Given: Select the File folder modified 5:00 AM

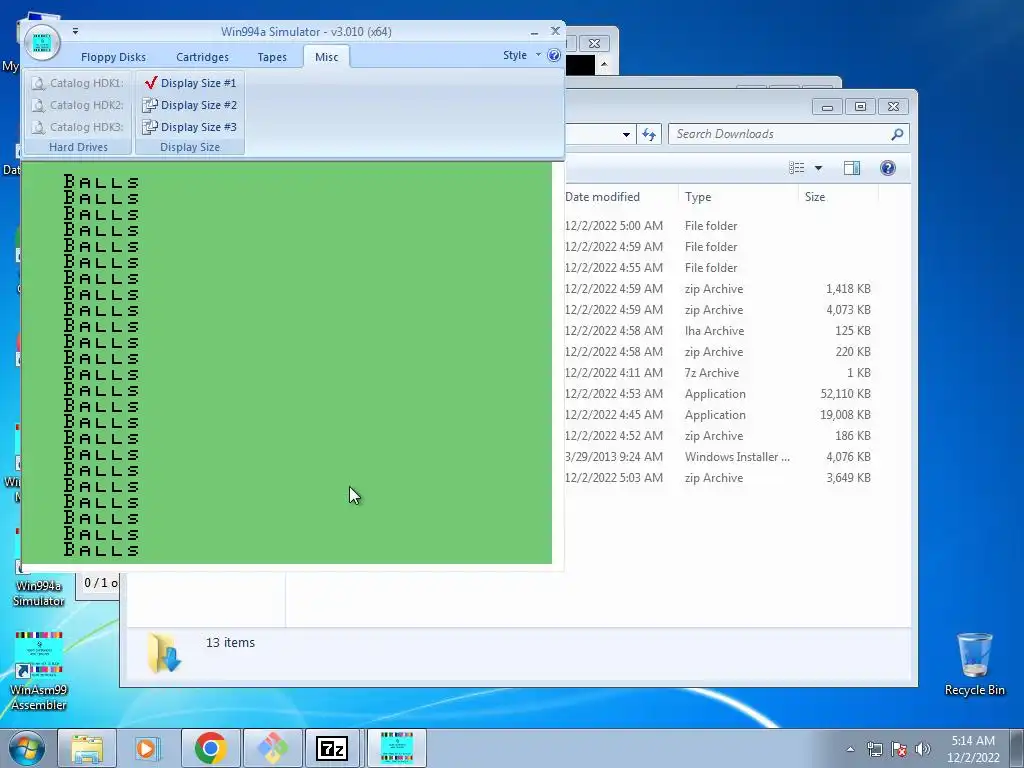Looking at the screenshot, I should (718, 225).
